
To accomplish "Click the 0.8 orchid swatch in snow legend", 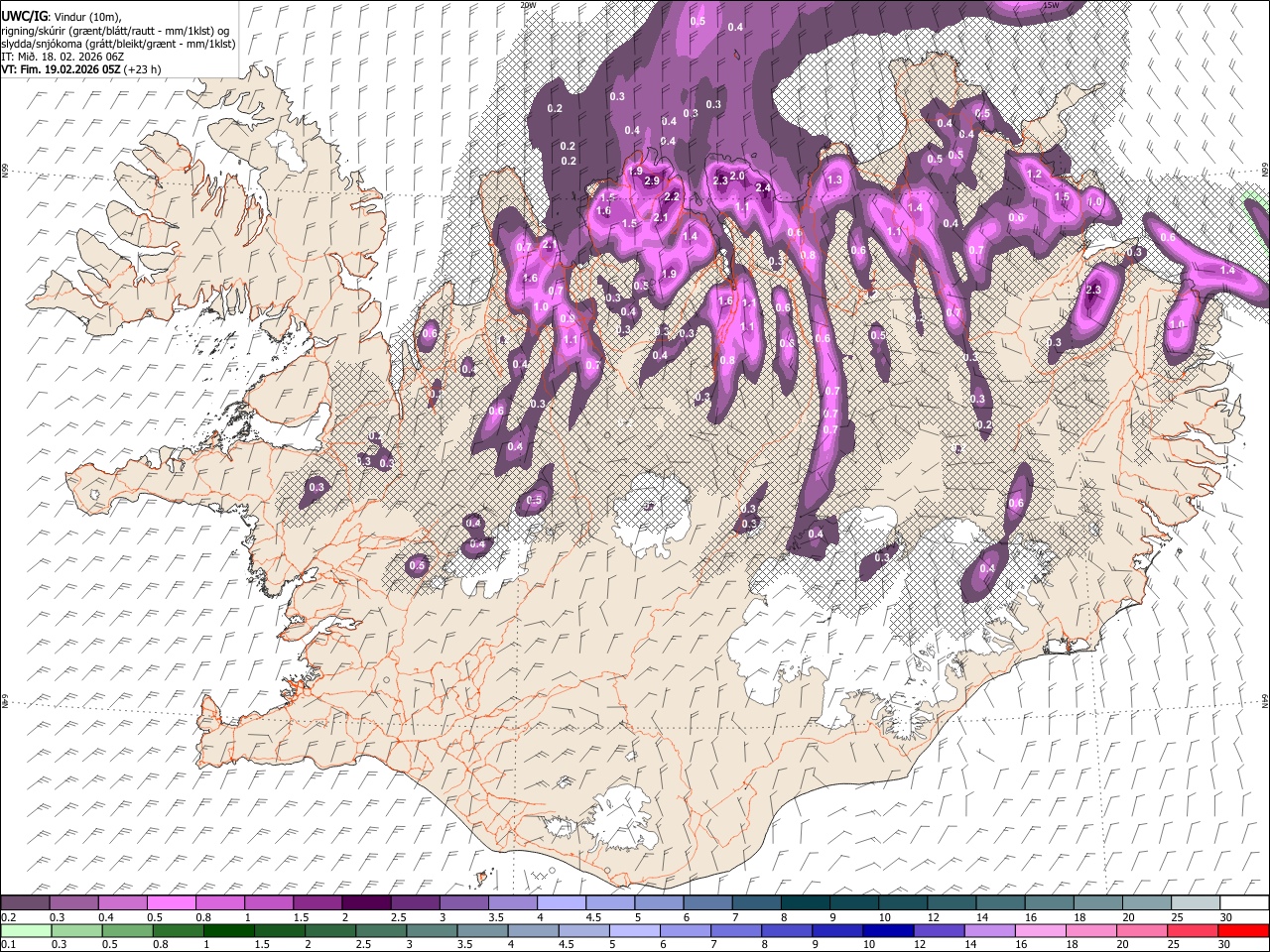I will pyautogui.click(x=219, y=903).
